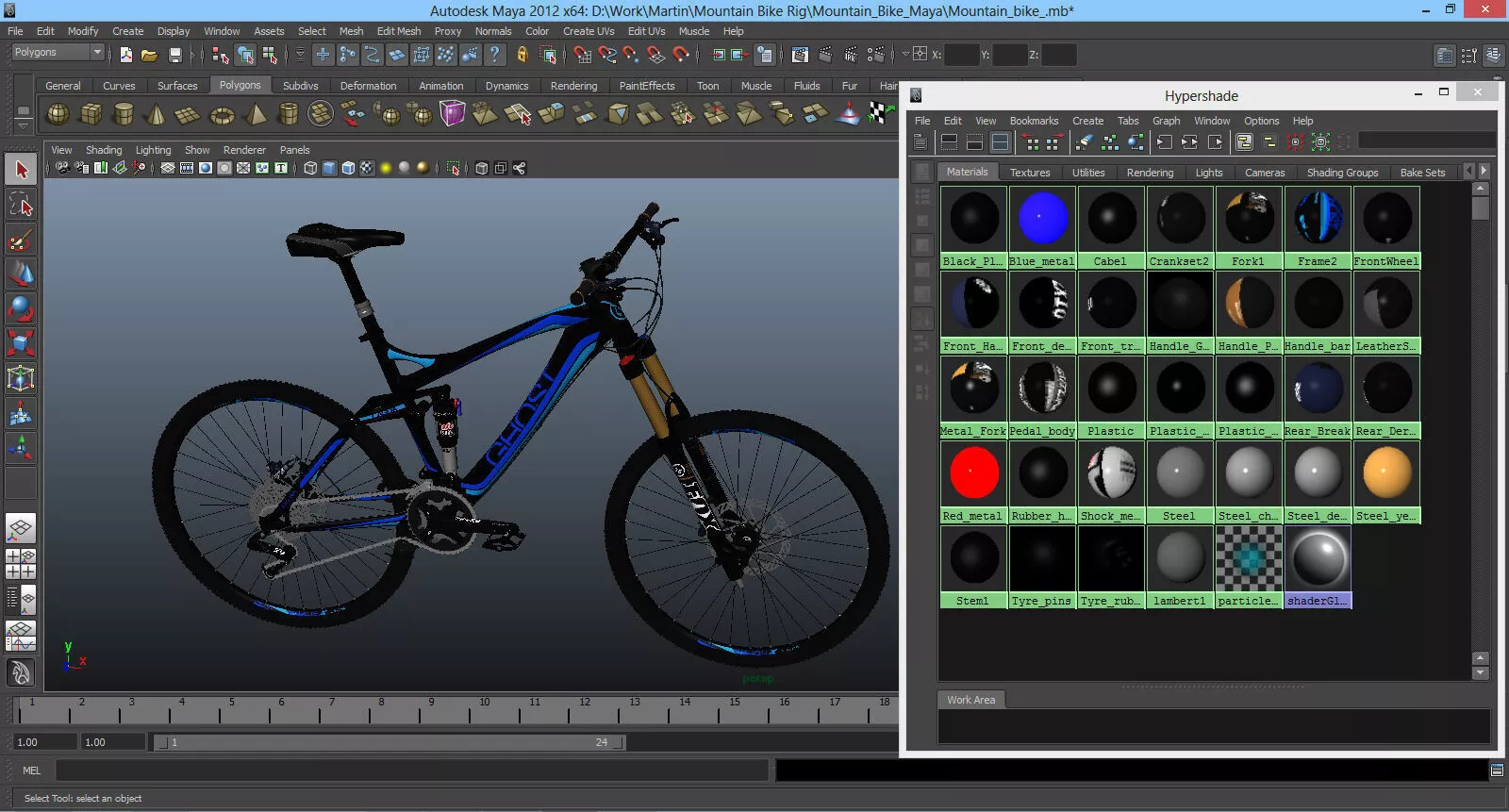Viewport: 1509px width, 812px height.
Task: Create a polygon cone from shelf
Action: pos(156,114)
